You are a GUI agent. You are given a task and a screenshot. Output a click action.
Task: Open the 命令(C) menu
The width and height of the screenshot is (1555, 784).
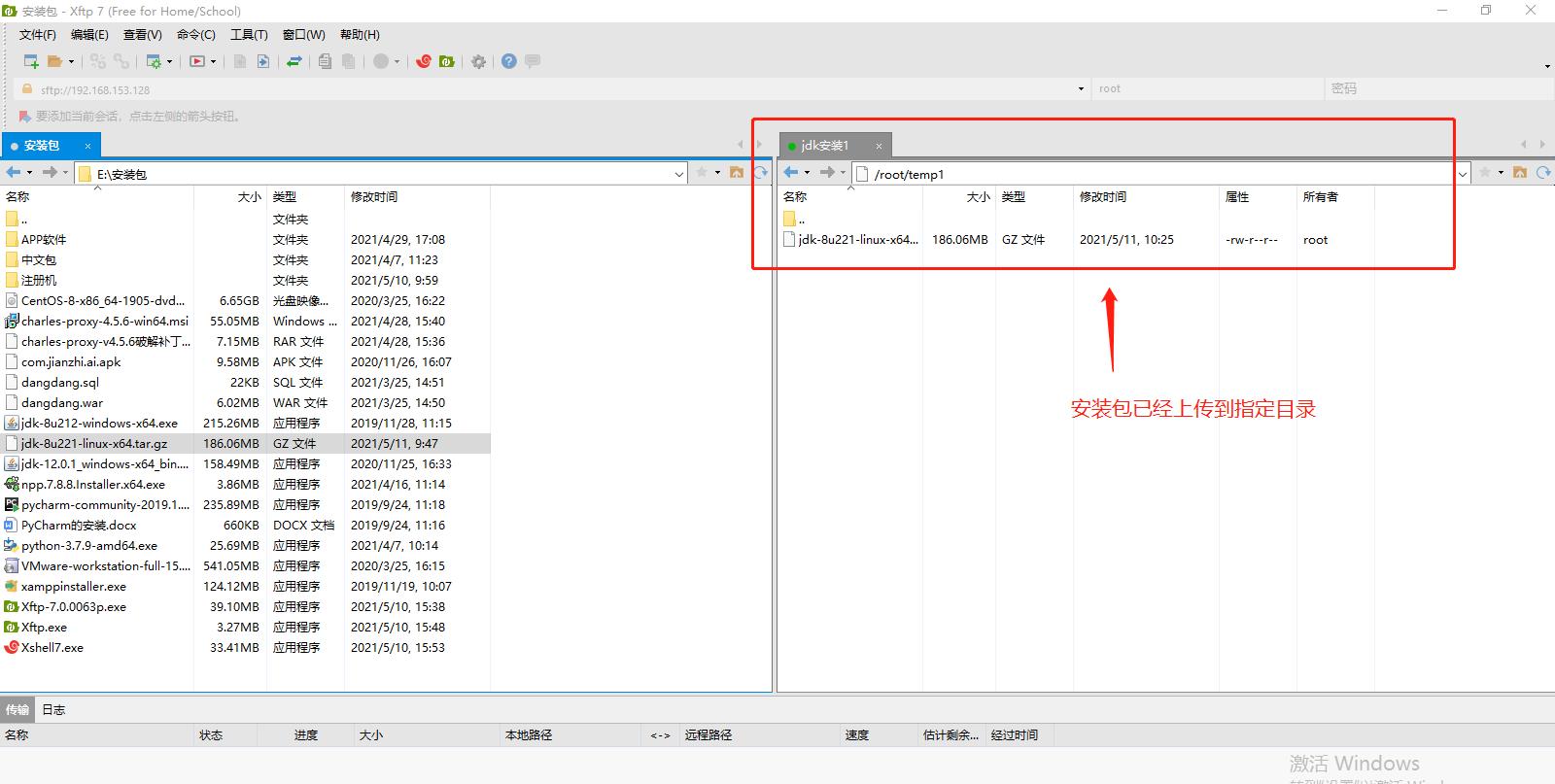pos(196,34)
